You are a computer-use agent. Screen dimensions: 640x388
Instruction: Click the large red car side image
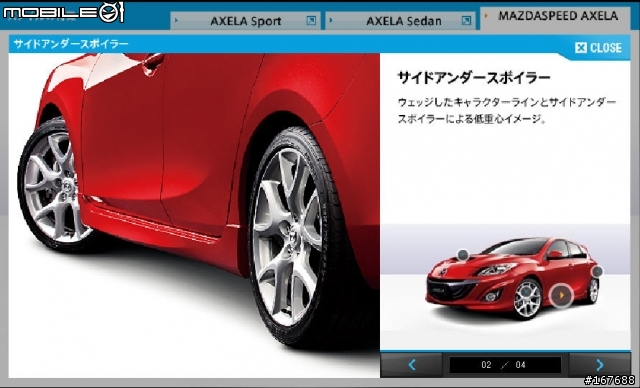coord(194,215)
